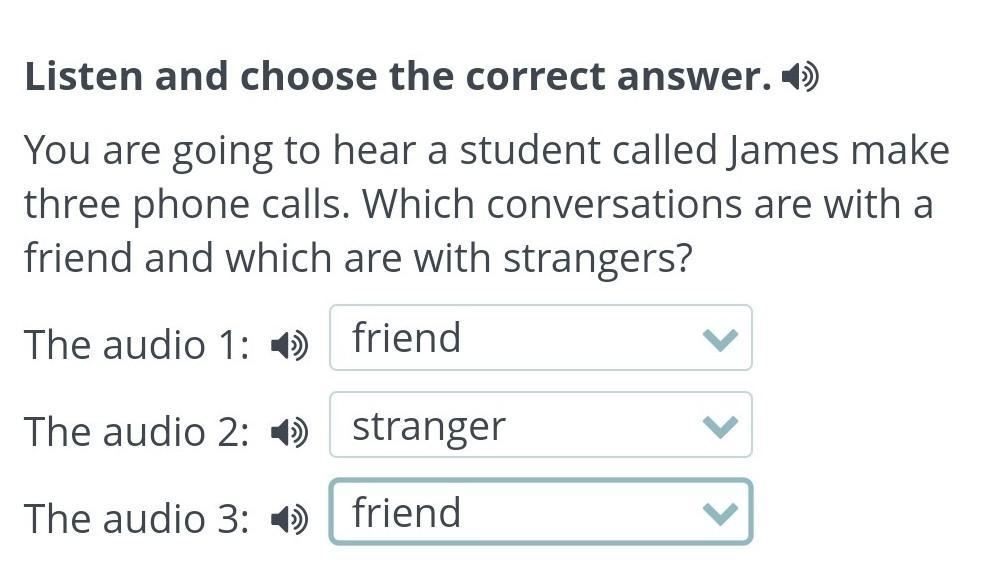The image size is (998, 586).
Task: Click the chevron arrow for audio 3
Action: click(x=720, y=514)
